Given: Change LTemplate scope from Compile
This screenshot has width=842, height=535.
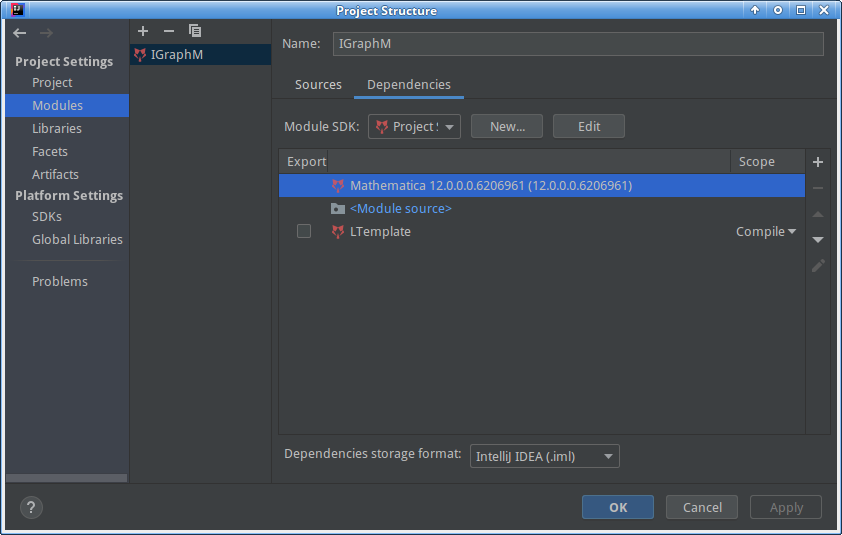Looking at the screenshot, I should coord(766,232).
